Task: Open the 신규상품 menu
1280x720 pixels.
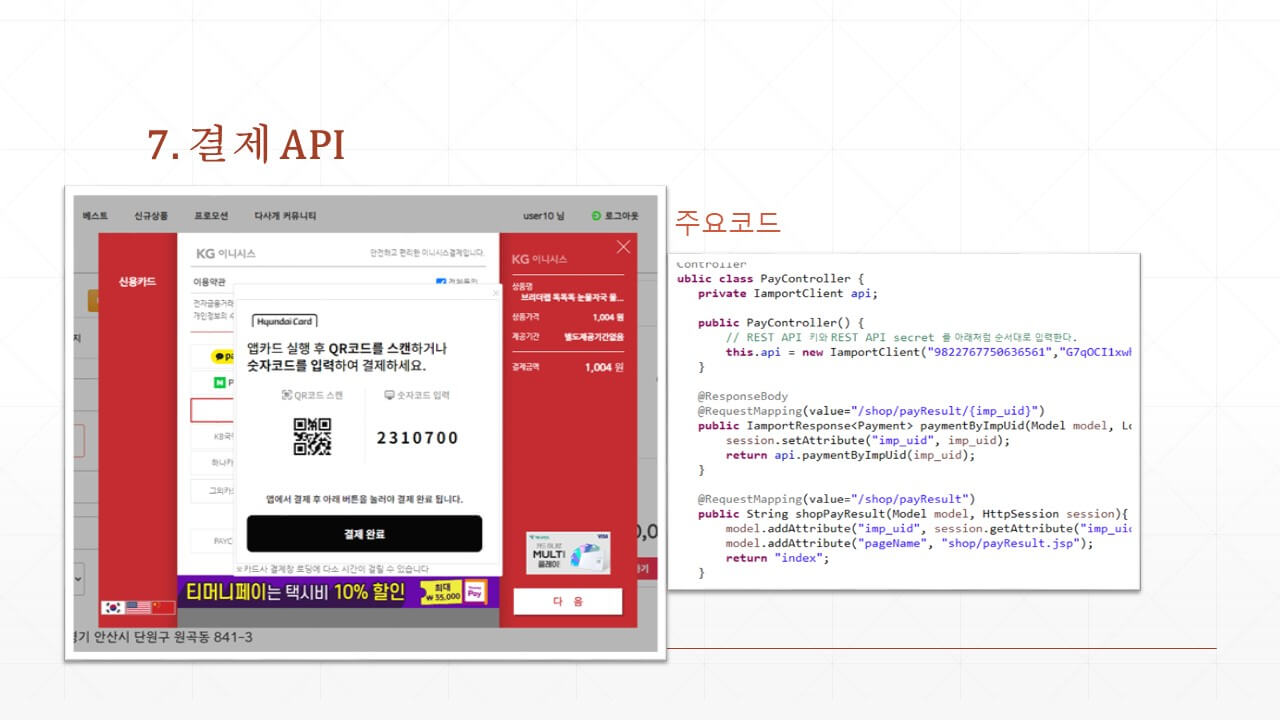Action: (151, 216)
